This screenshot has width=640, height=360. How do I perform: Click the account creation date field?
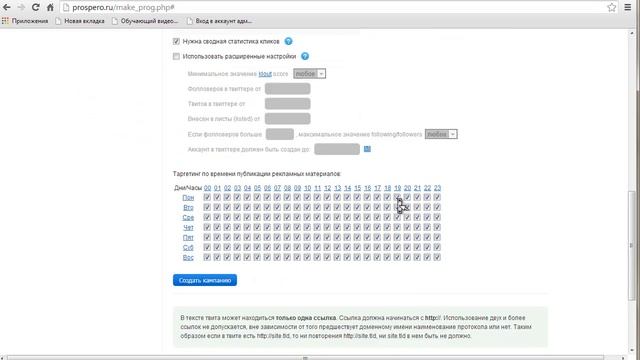coord(337,149)
